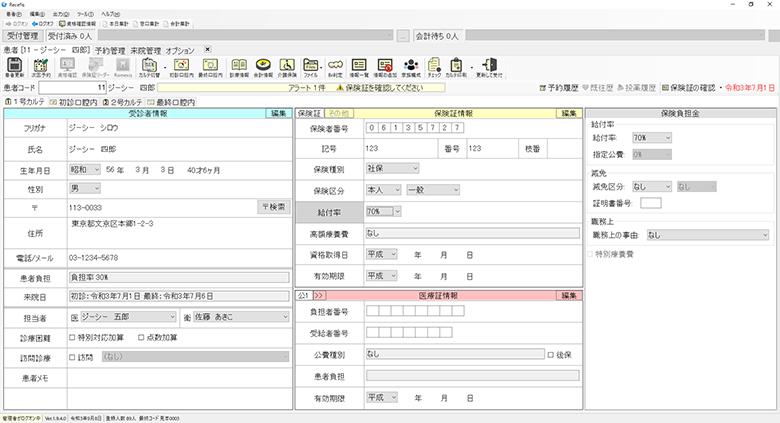780x423 pixels.
Task: Open the 診療情報 book icon
Action: tap(239, 65)
